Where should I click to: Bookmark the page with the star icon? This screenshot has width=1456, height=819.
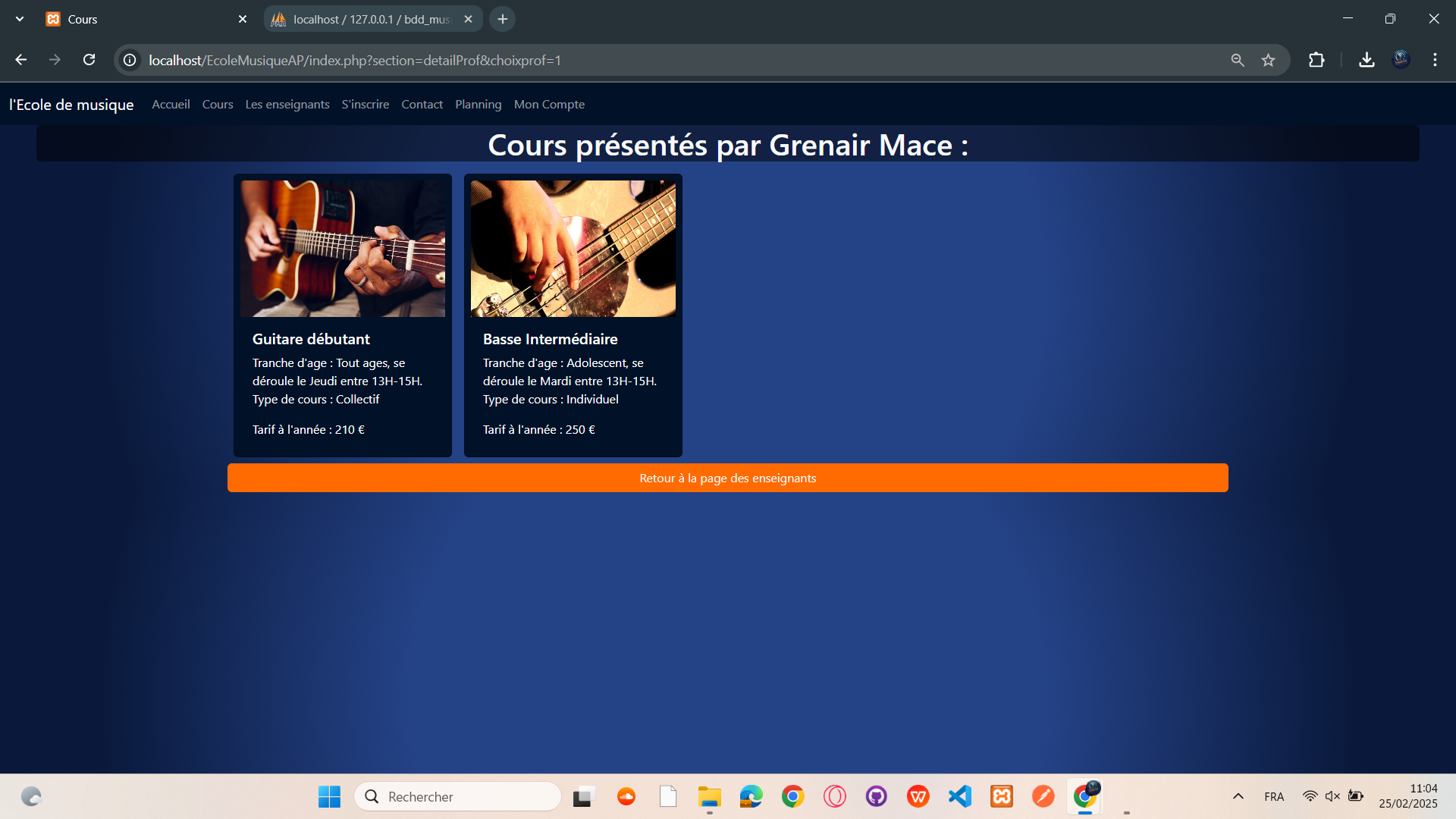(x=1269, y=60)
